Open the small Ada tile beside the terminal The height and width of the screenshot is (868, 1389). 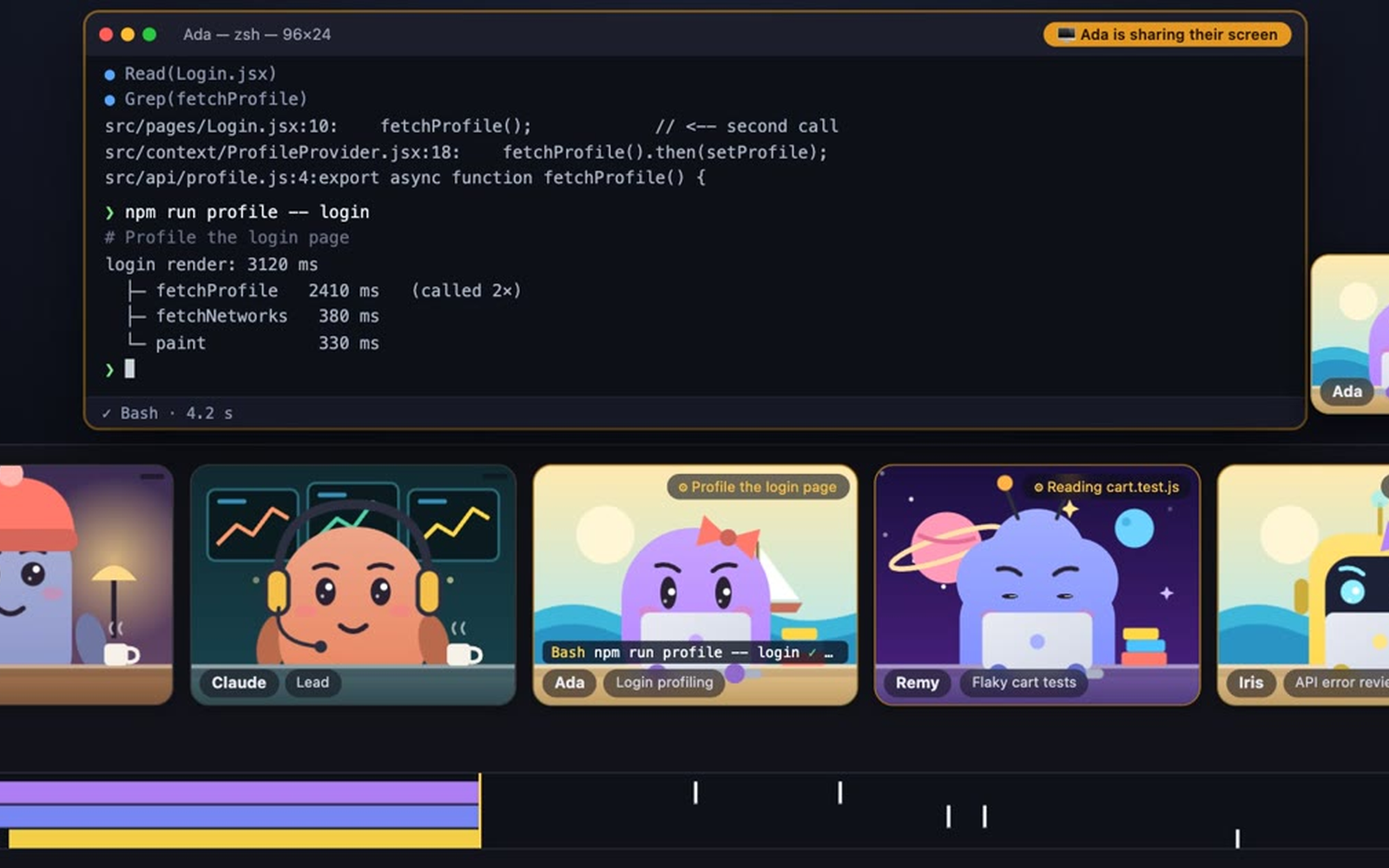[1350, 334]
